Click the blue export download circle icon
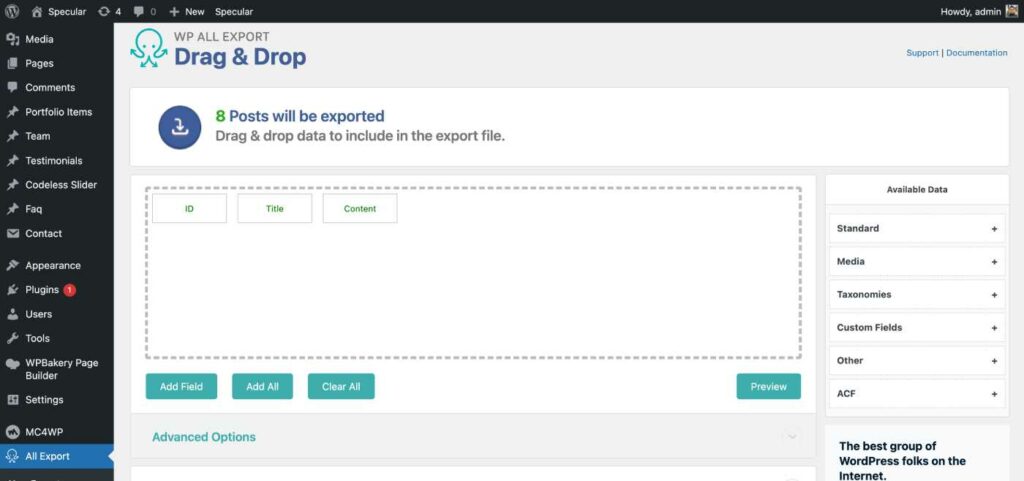The width and height of the screenshot is (1024, 481). [180, 127]
